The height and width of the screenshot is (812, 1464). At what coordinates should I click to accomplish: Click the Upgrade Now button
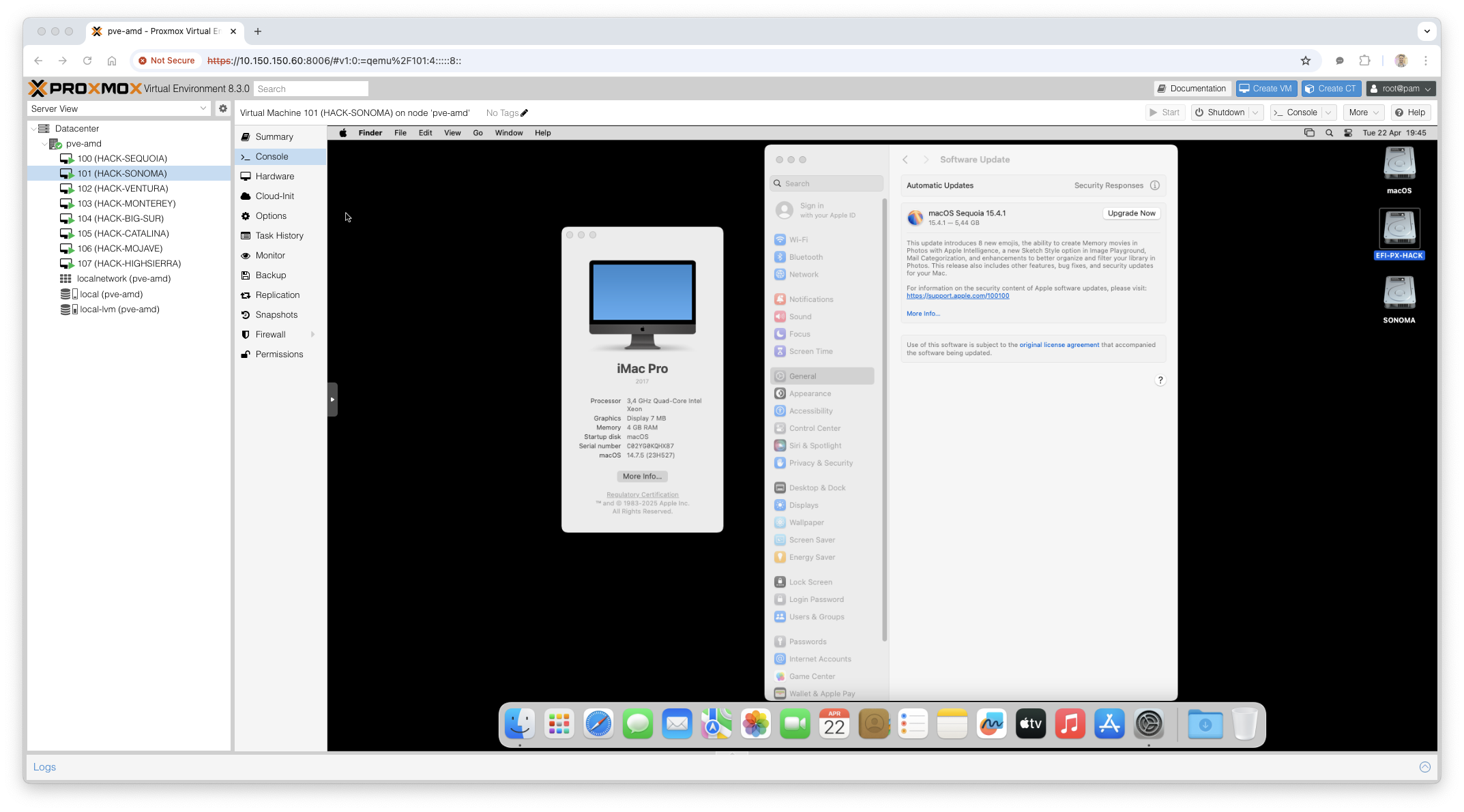(x=1131, y=213)
